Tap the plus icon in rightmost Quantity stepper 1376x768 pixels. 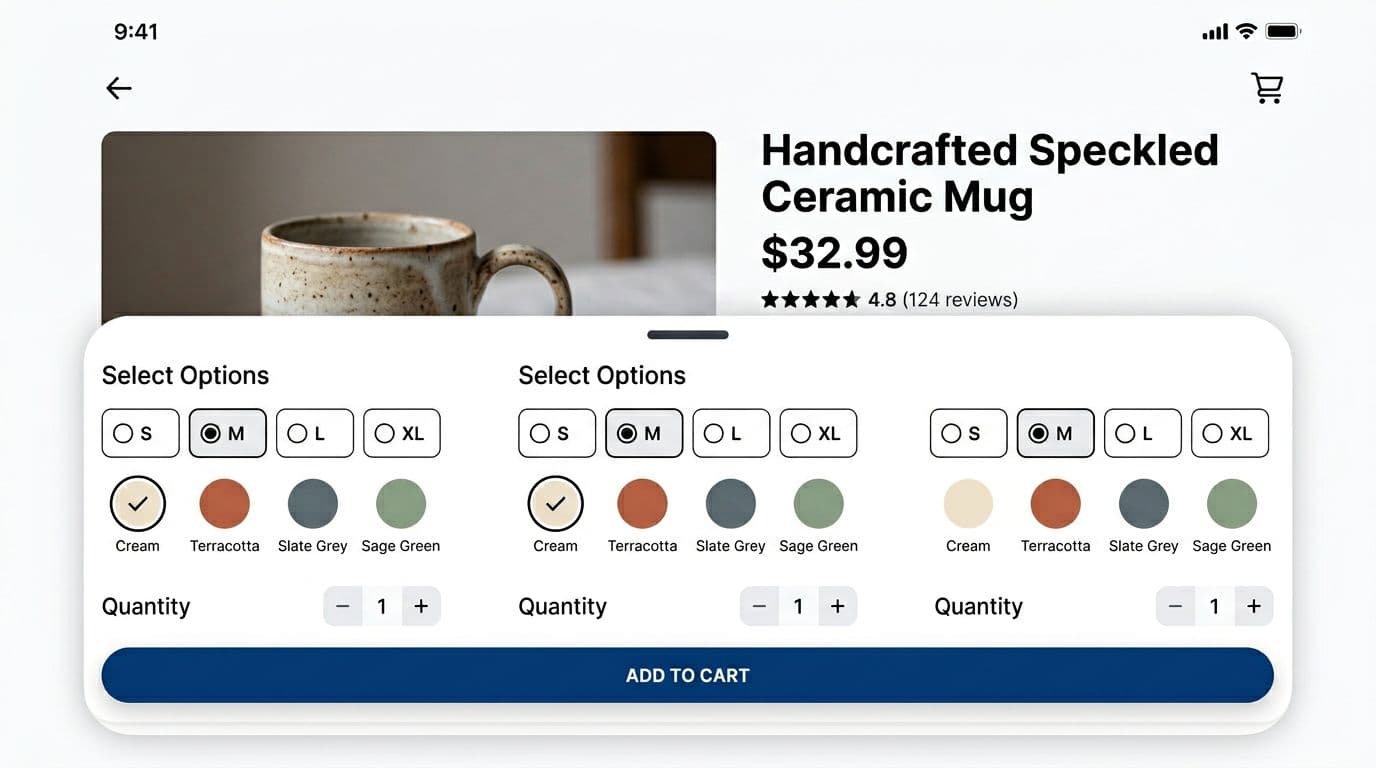[x=1253, y=606]
